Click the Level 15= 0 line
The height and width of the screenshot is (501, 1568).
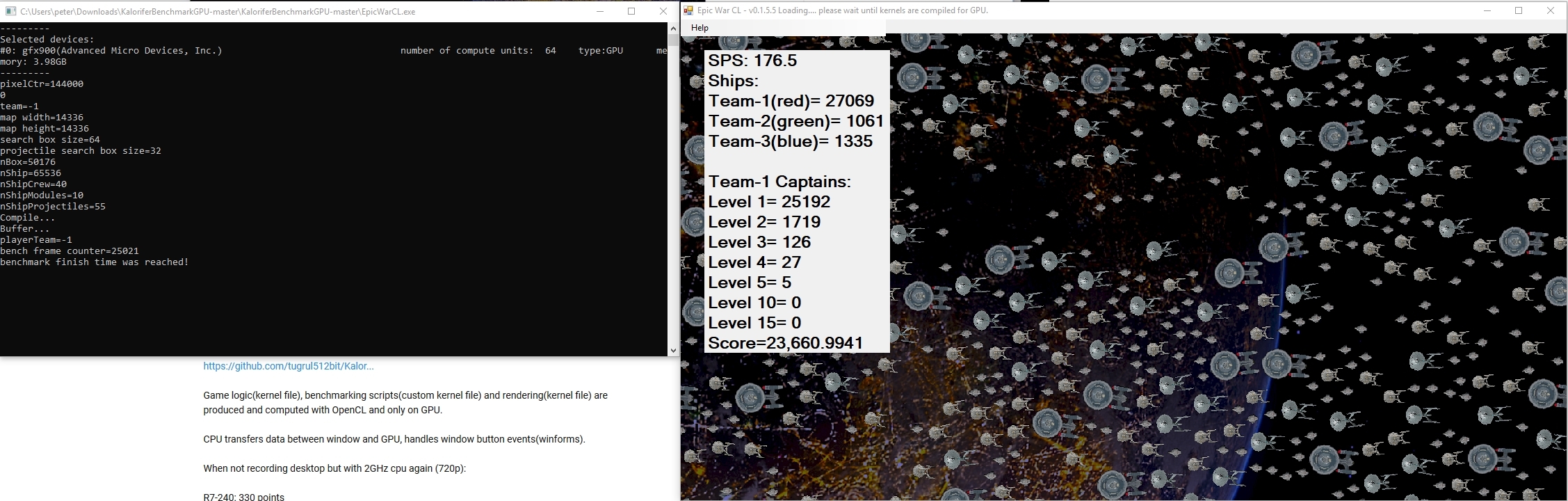[754, 323]
